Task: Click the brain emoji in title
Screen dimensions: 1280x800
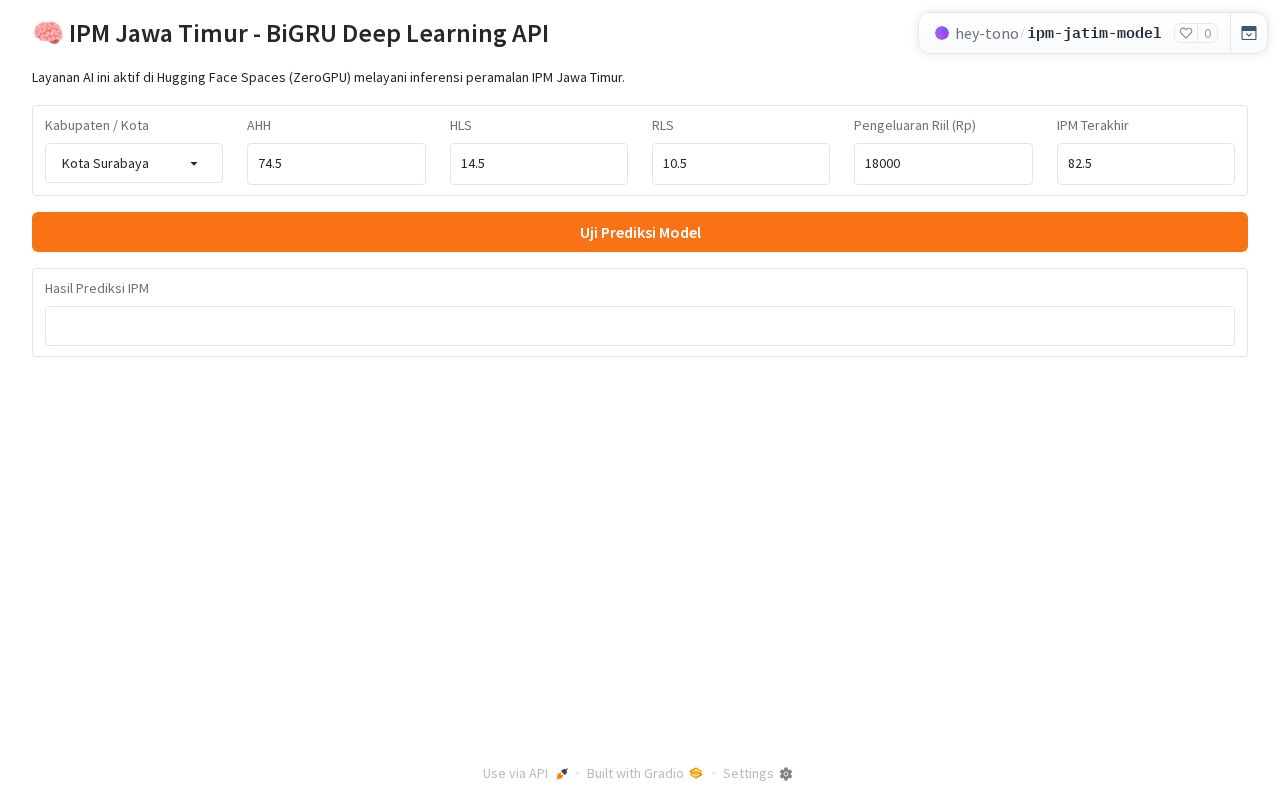Action: coord(48,33)
